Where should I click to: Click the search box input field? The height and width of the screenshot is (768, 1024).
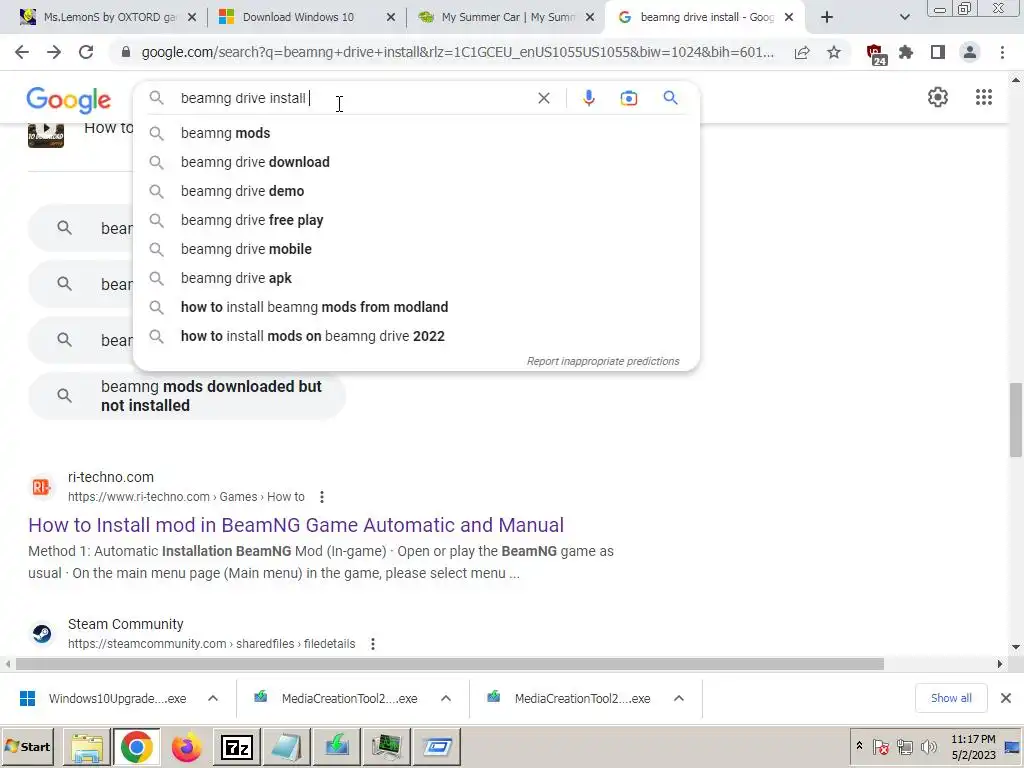pos(353,98)
